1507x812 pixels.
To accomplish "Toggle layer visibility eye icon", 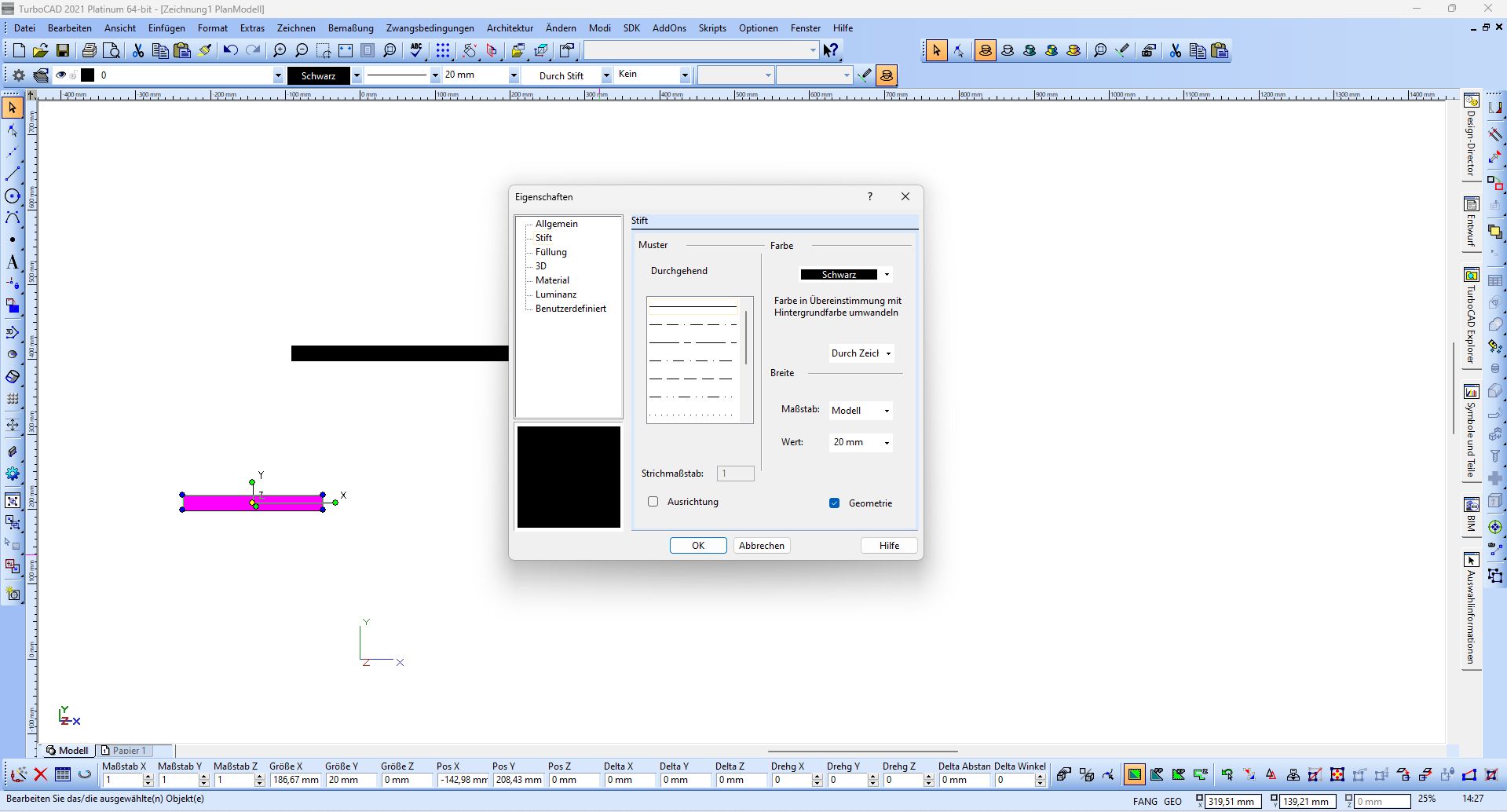I will [x=60, y=75].
